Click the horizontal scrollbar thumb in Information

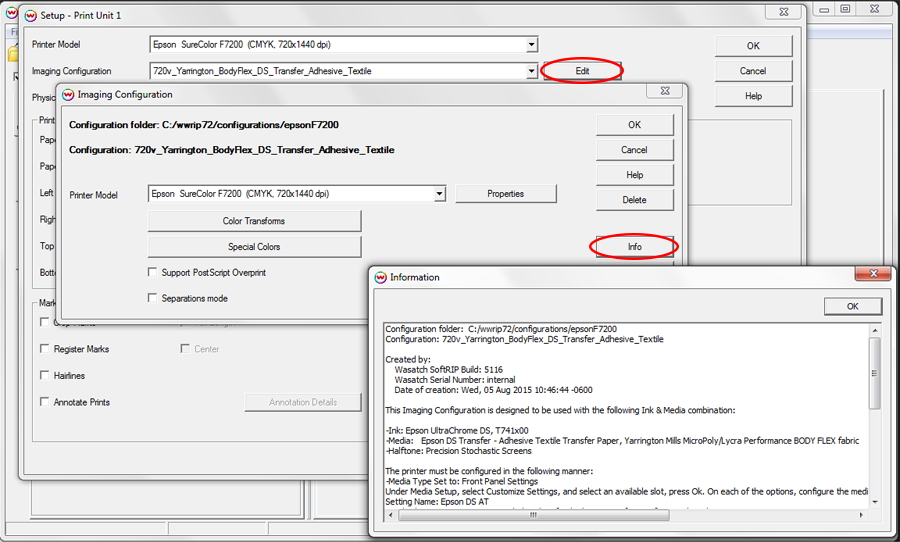pyautogui.click(x=531, y=515)
